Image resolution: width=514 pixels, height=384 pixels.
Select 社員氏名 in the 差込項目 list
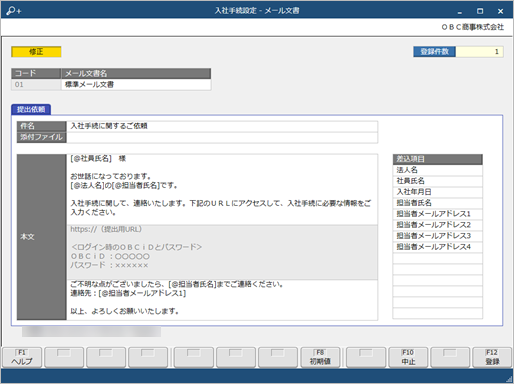click(x=438, y=181)
